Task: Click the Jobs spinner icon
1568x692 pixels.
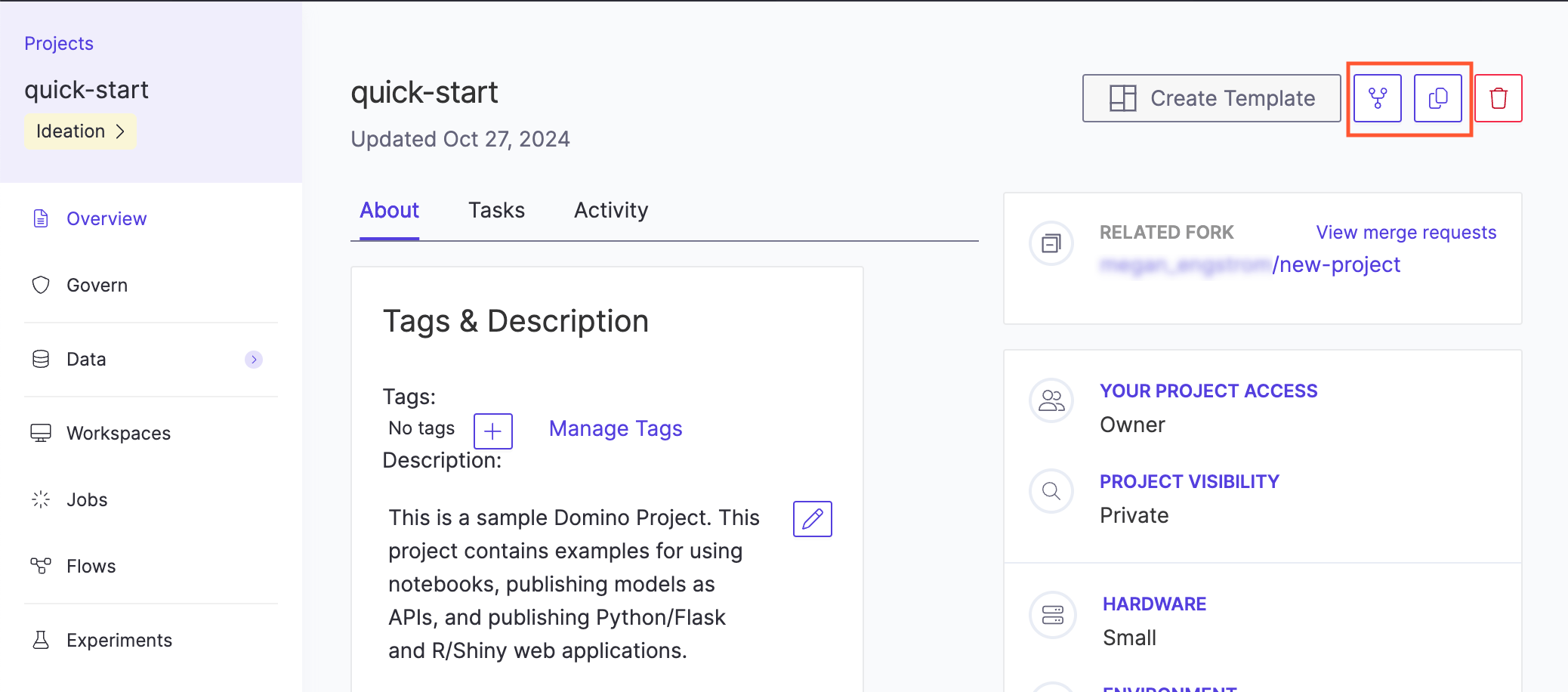Action: pyautogui.click(x=41, y=499)
